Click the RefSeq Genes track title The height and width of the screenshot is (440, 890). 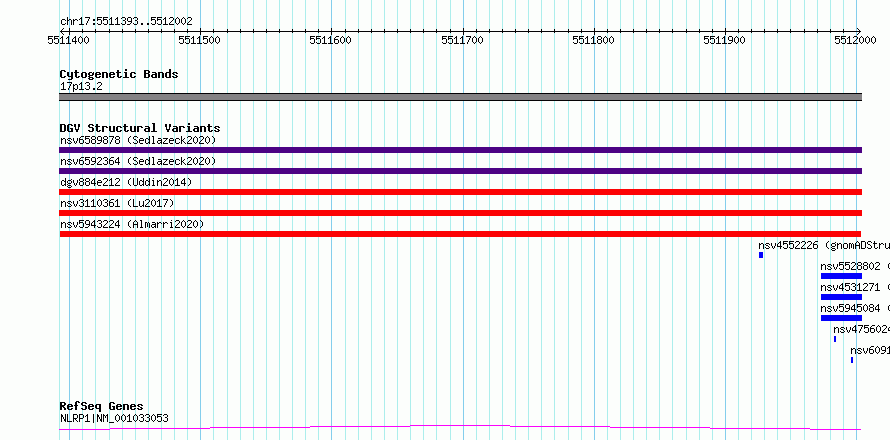[x=101, y=407]
